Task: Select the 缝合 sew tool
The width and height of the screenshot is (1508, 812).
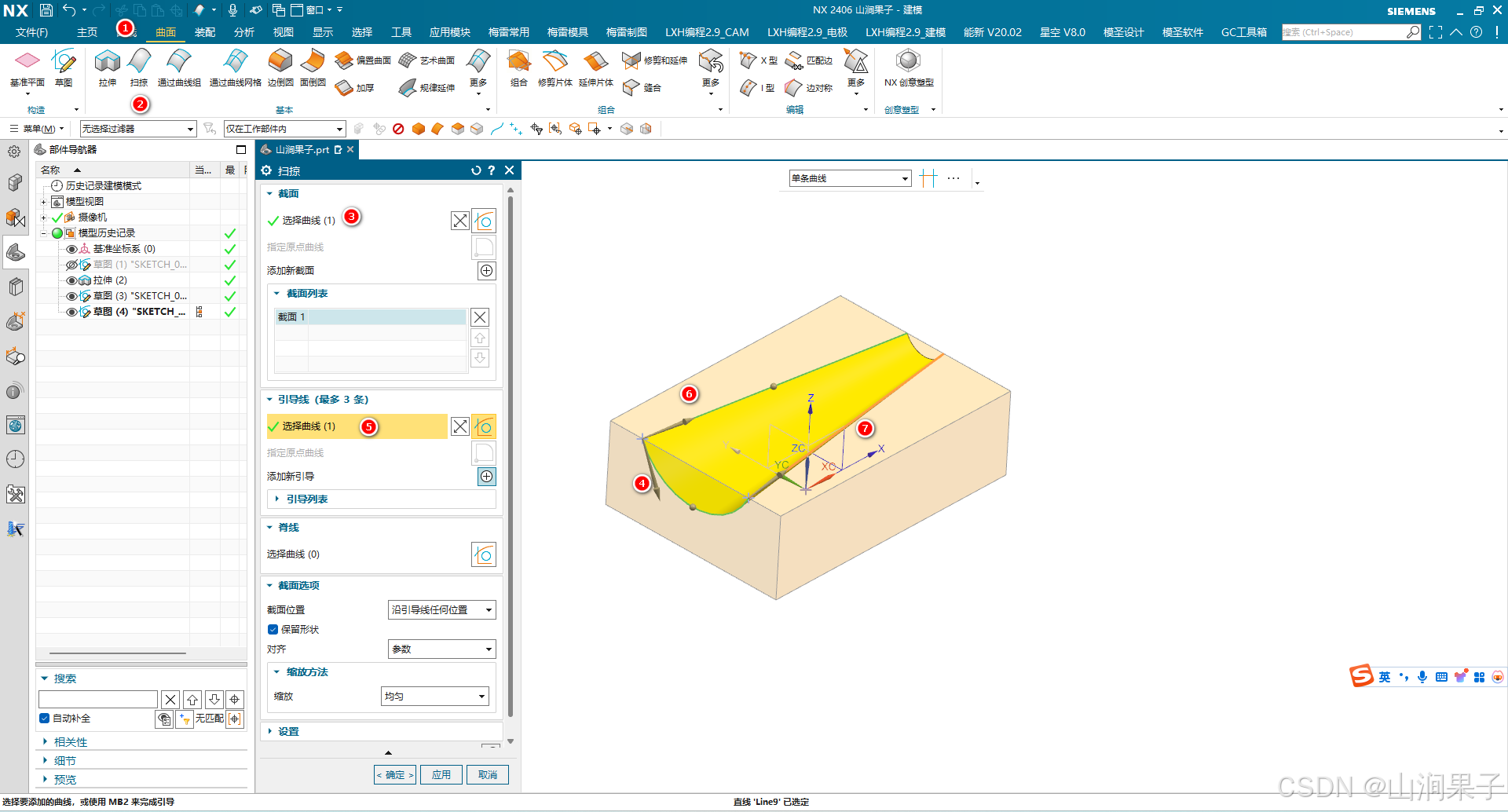Action: tap(642, 88)
